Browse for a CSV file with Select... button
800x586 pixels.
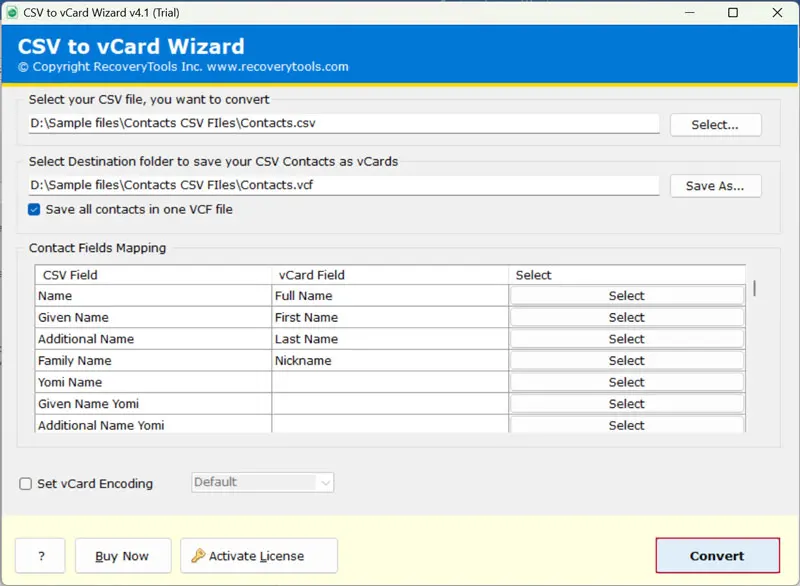click(714, 125)
